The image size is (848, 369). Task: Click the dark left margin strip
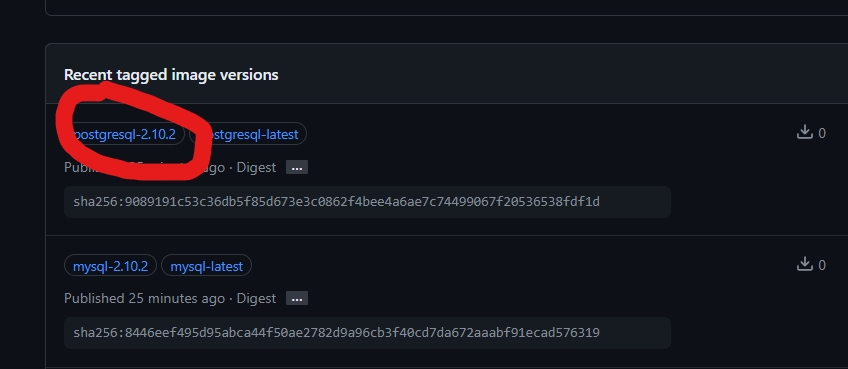coord(22,184)
